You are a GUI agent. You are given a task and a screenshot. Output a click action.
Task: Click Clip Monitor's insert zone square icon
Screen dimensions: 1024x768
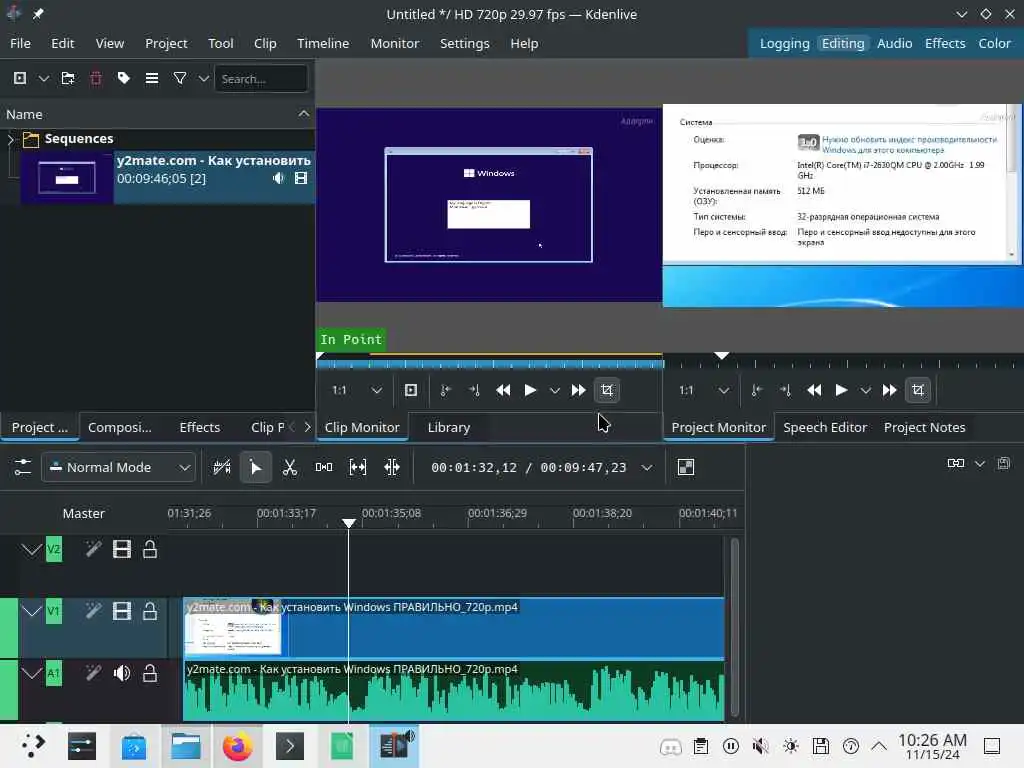(411, 391)
